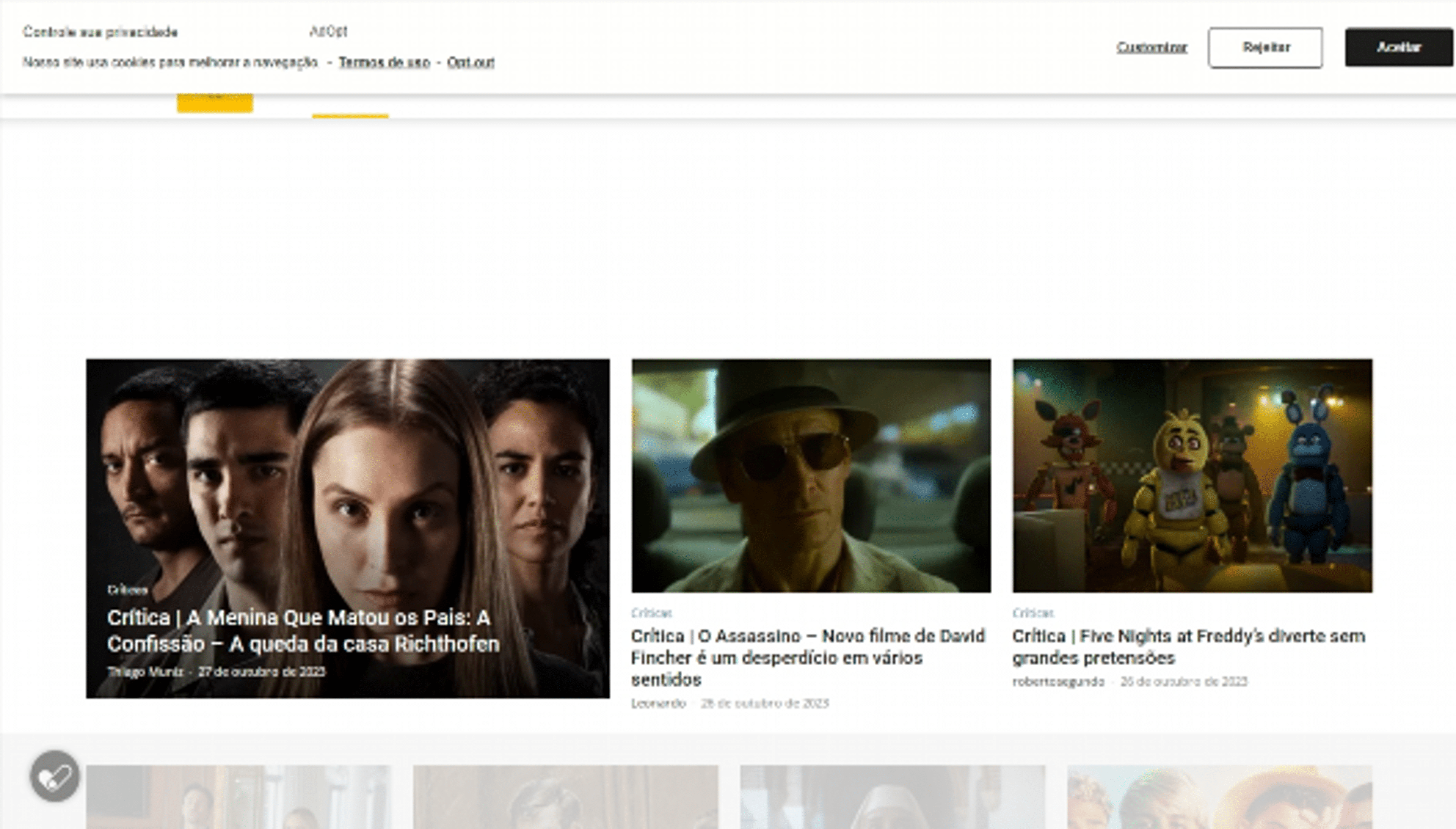Open the Customizar cookie settings link

[x=1152, y=47]
